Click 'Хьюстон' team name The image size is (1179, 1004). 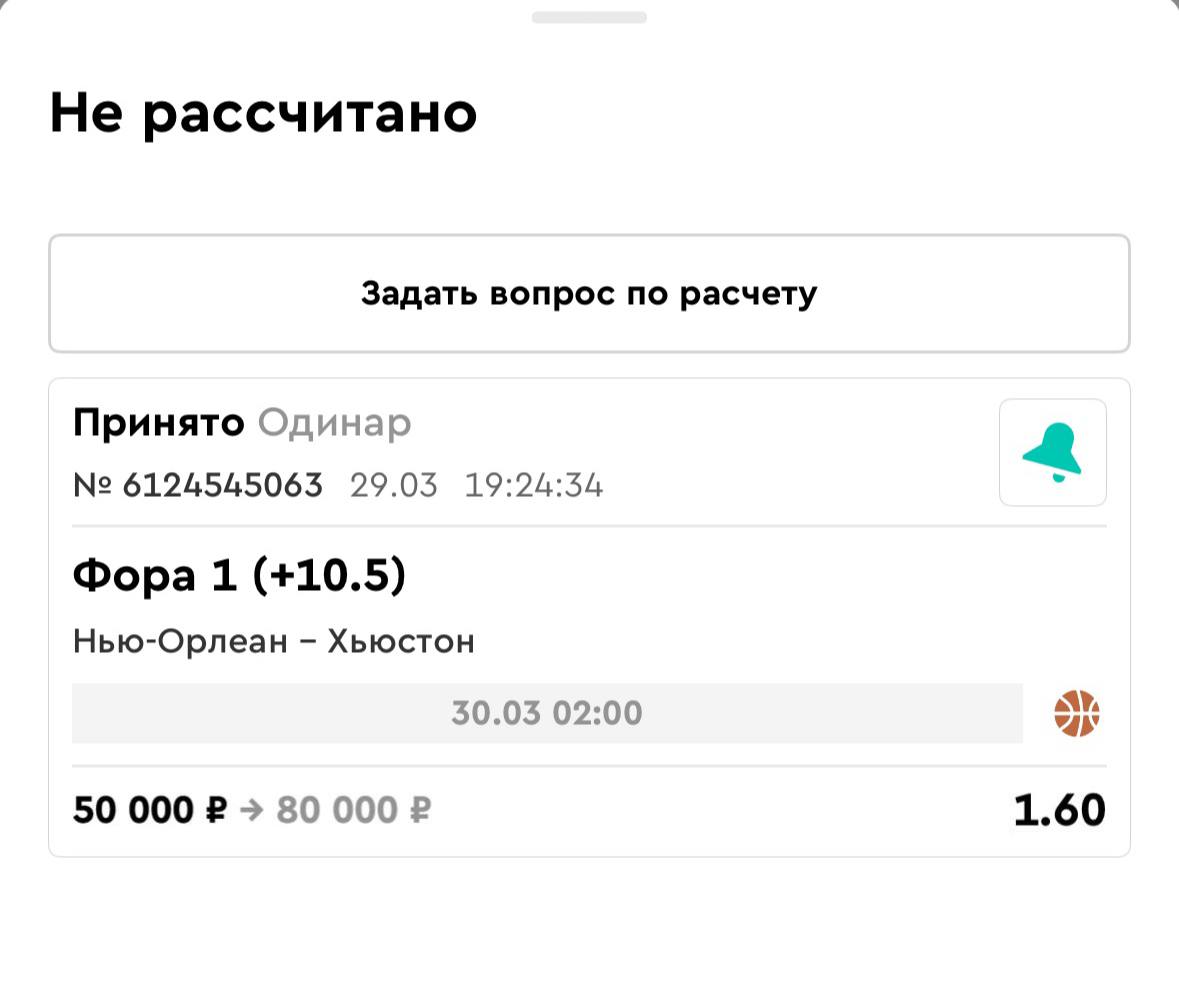pos(401,640)
